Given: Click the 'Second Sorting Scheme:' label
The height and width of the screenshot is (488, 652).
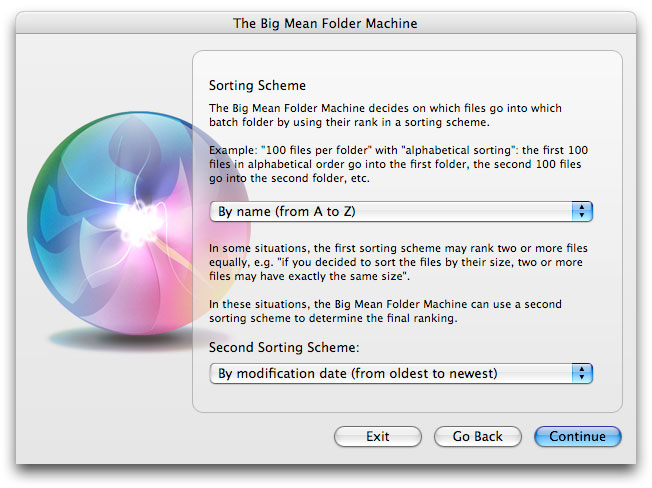Looking at the screenshot, I should [x=284, y=347].
